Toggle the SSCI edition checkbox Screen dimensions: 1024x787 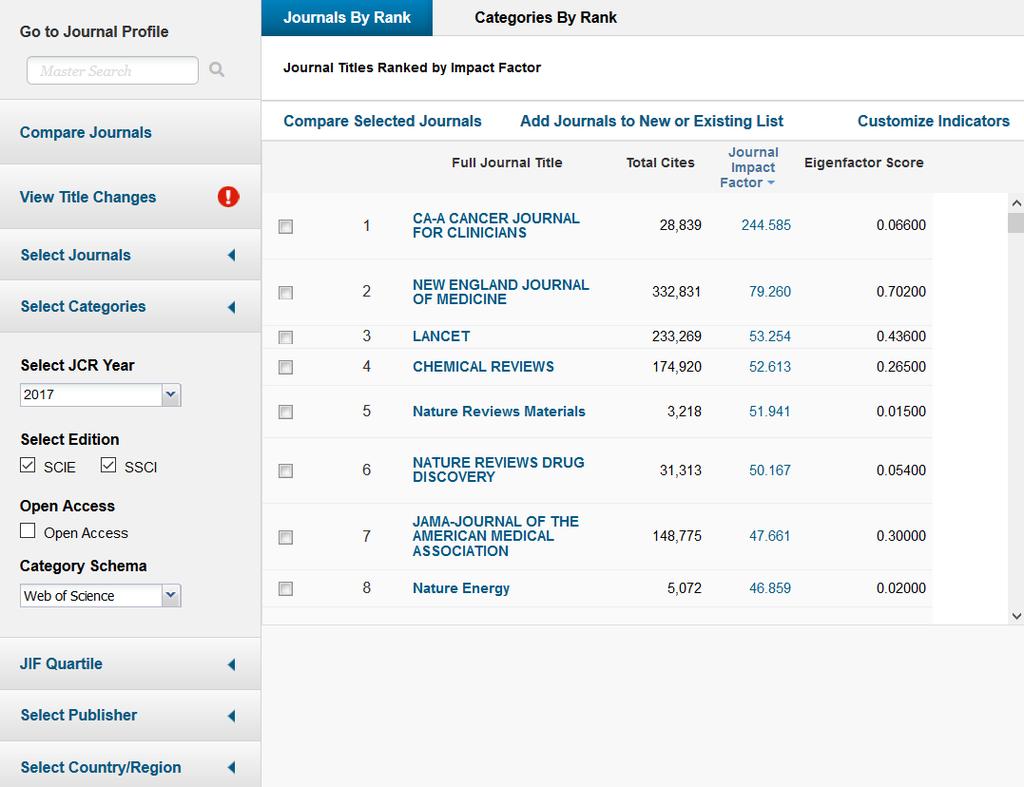[x=108, y=465]
